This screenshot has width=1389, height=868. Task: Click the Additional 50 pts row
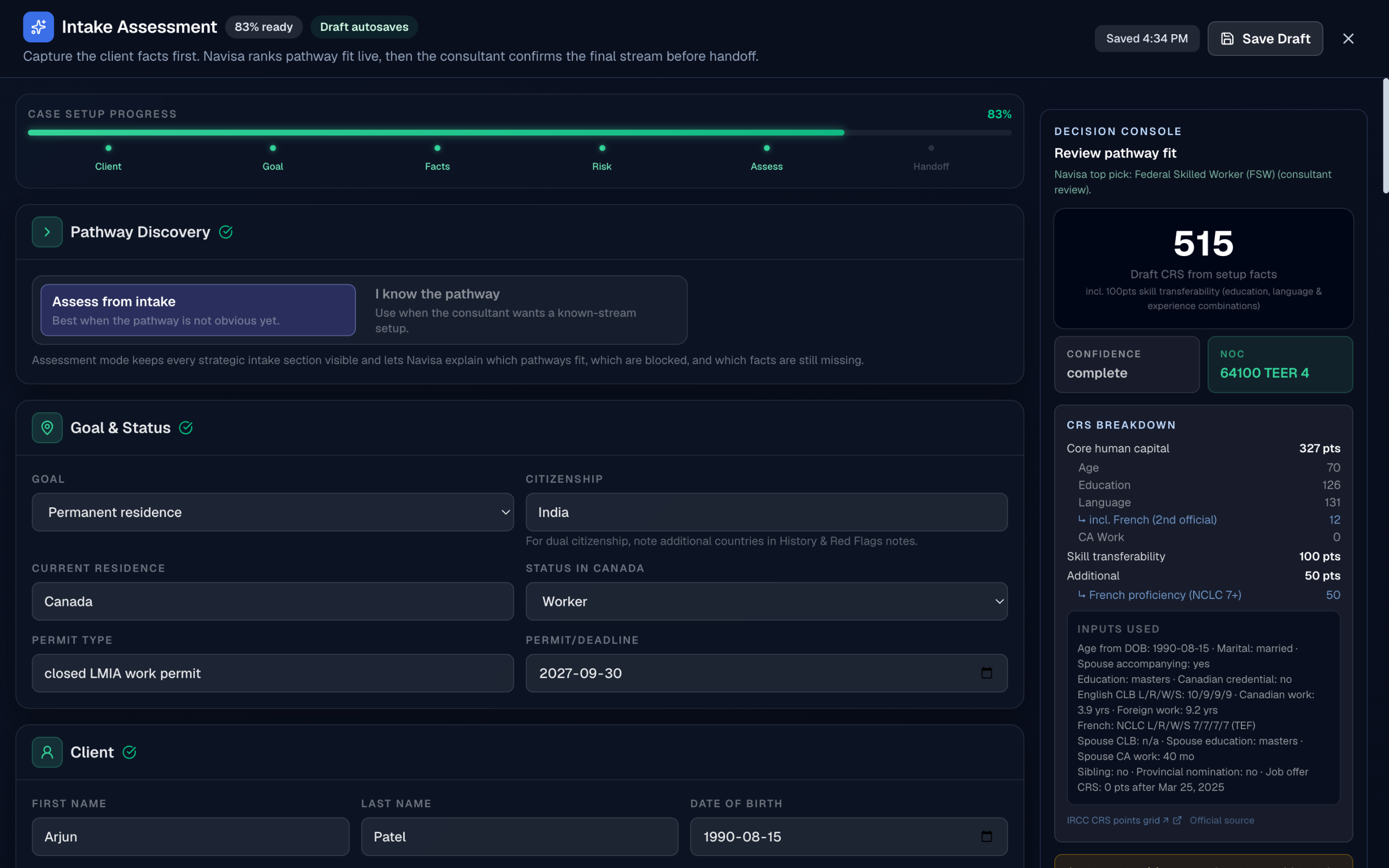point(1203,576)
